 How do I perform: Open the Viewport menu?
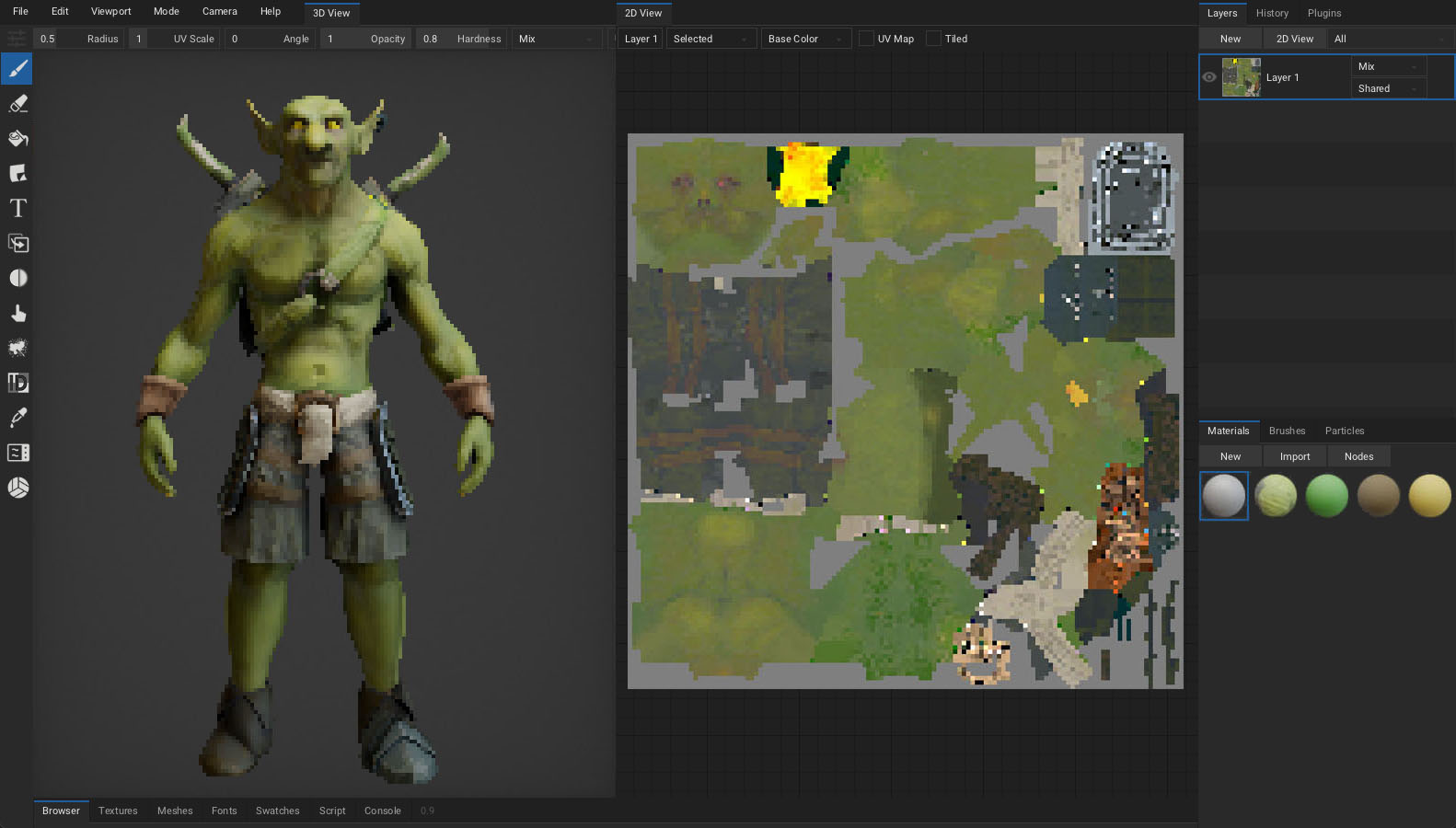pos(110,11)
